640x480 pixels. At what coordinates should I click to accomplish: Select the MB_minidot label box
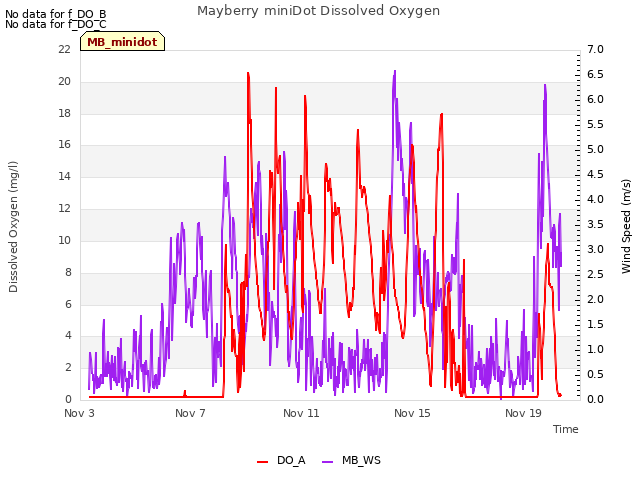pos(122,41)
